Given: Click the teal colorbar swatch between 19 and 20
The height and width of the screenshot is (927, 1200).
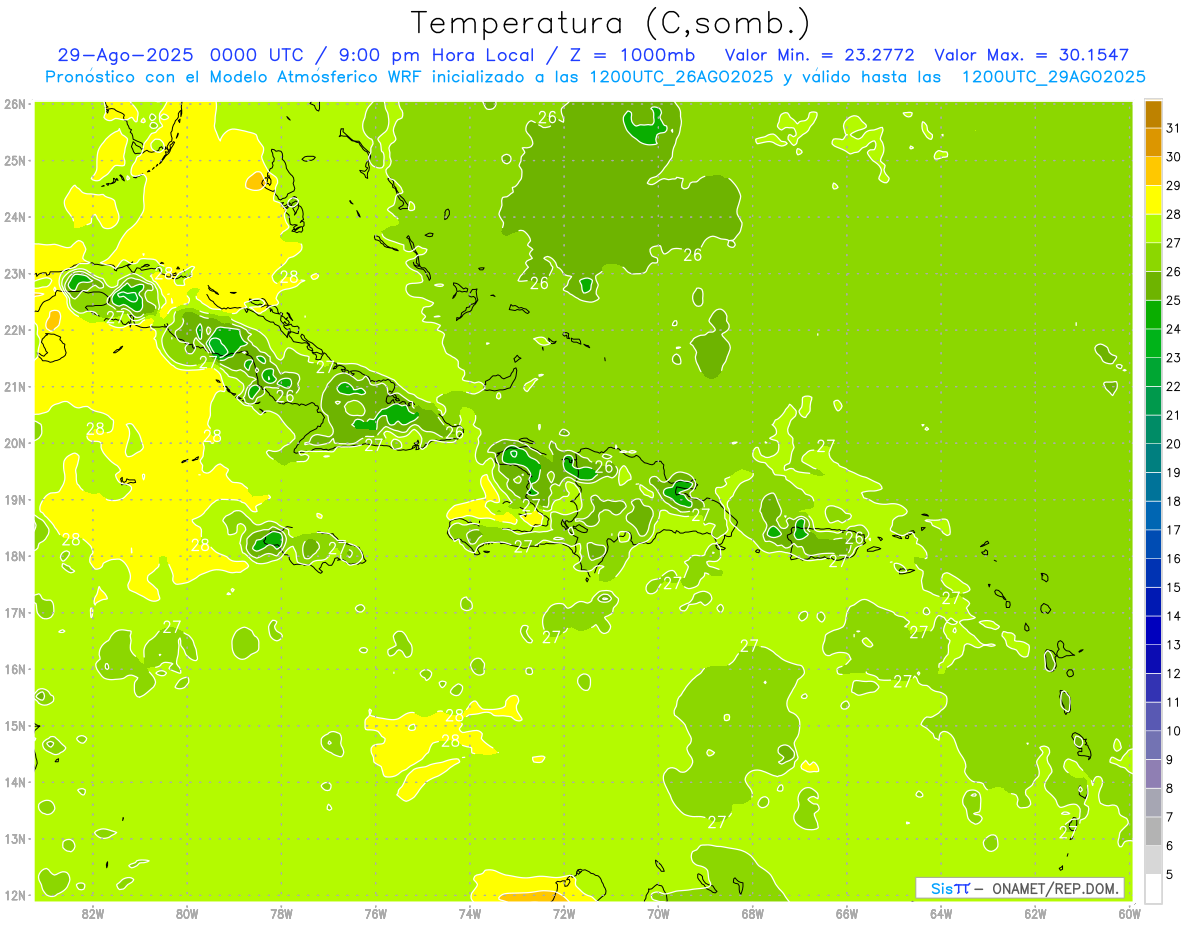Looking at the screenshot, I should pyautogui.click(x=1153, y=458).
